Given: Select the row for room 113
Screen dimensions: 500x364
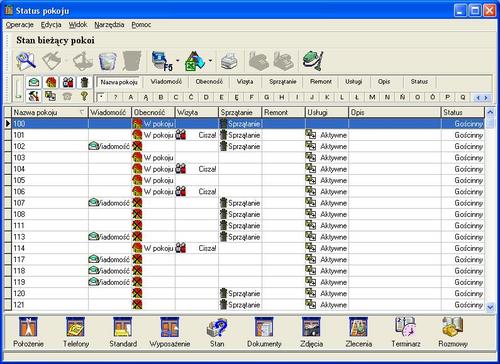Looking at the screenshot, I should point(244,237).
